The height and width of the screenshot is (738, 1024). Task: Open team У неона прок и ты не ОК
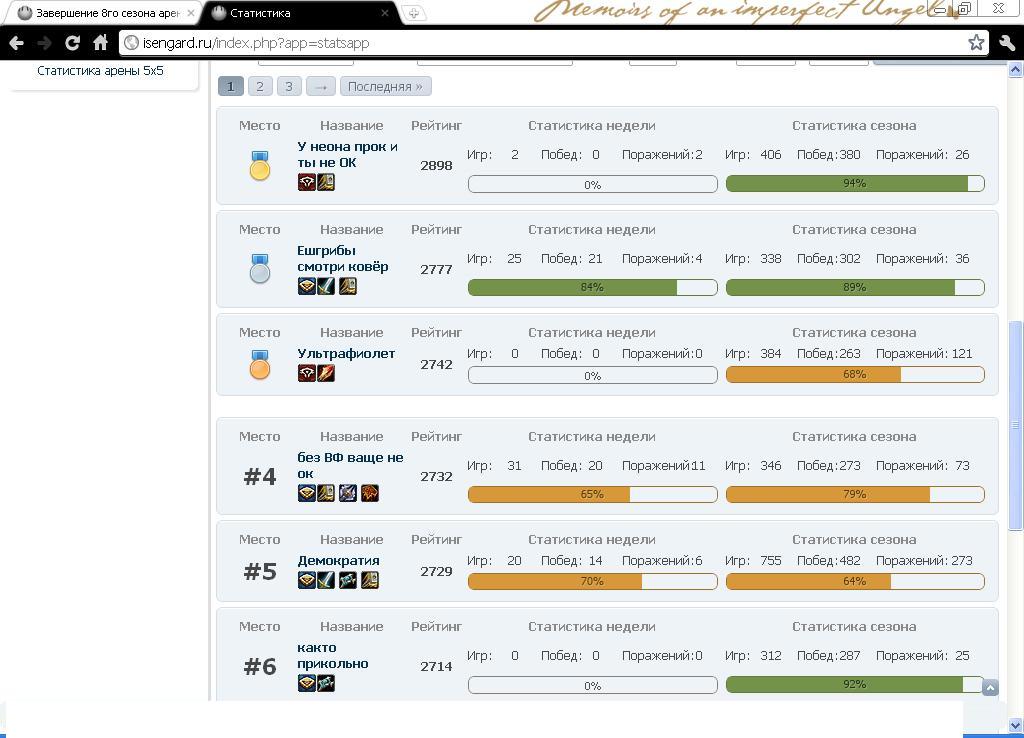347,155
